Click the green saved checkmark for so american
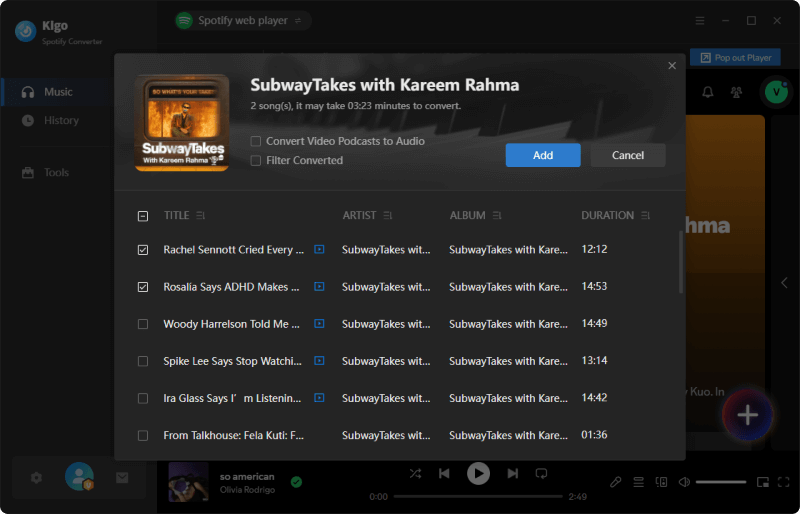Screen dimensions: 800x514 click(296, 482)
